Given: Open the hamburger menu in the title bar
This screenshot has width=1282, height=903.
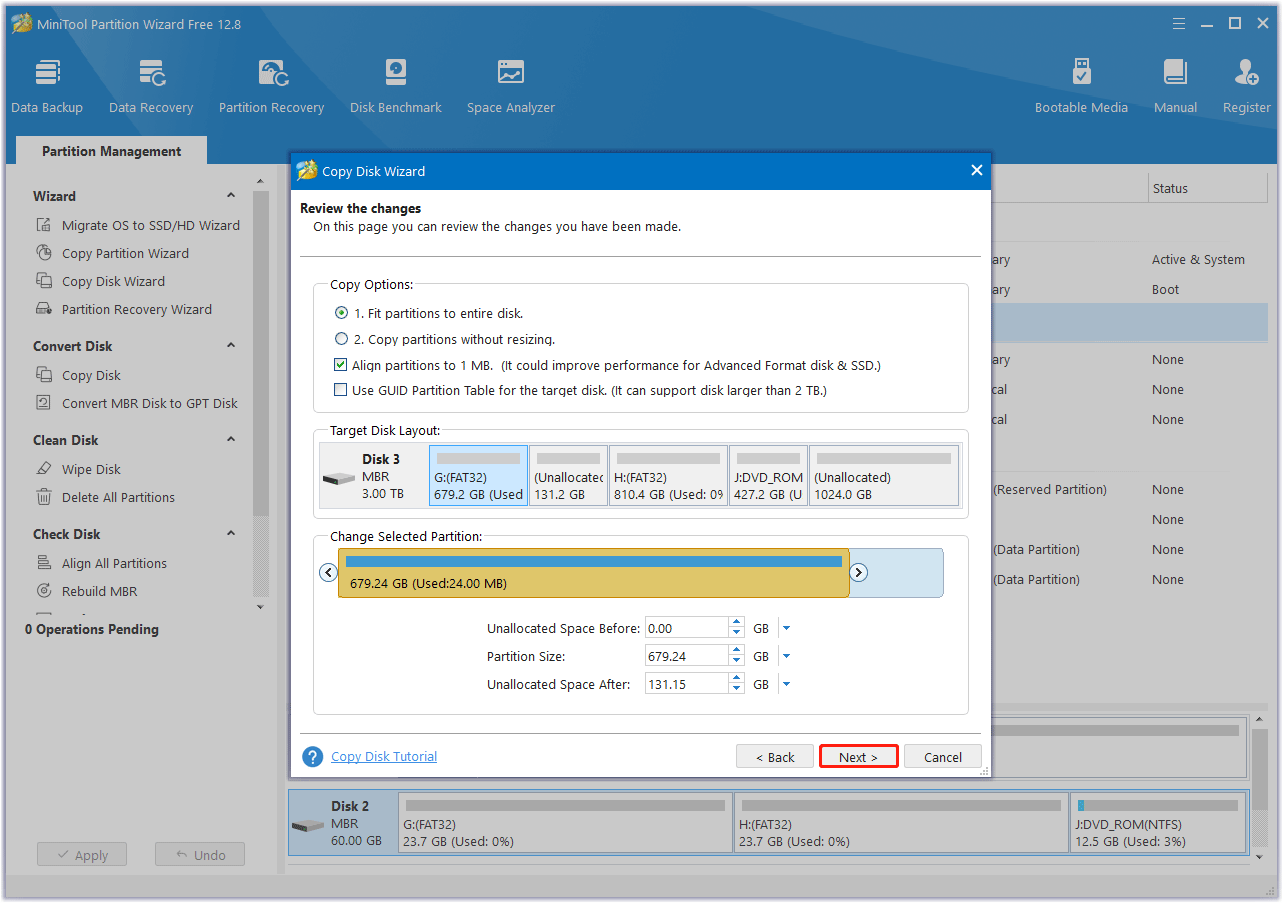Looking at the screenshot, I should [1178, 22].
